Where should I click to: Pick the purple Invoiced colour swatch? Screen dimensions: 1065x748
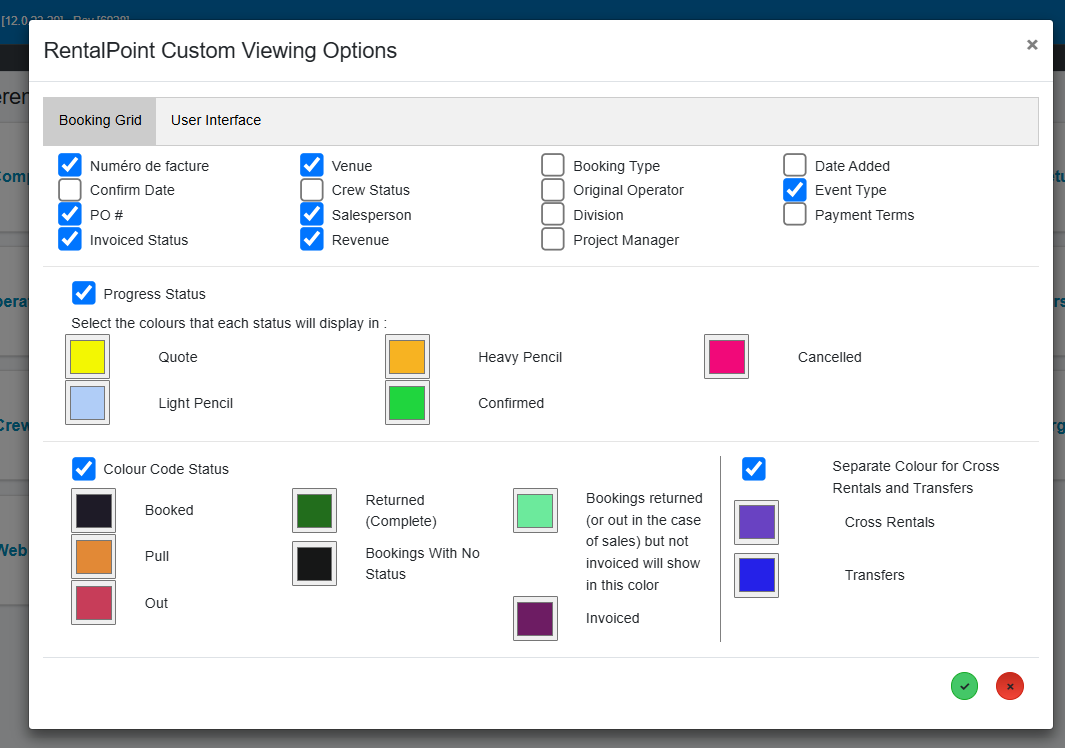(535, 619)
